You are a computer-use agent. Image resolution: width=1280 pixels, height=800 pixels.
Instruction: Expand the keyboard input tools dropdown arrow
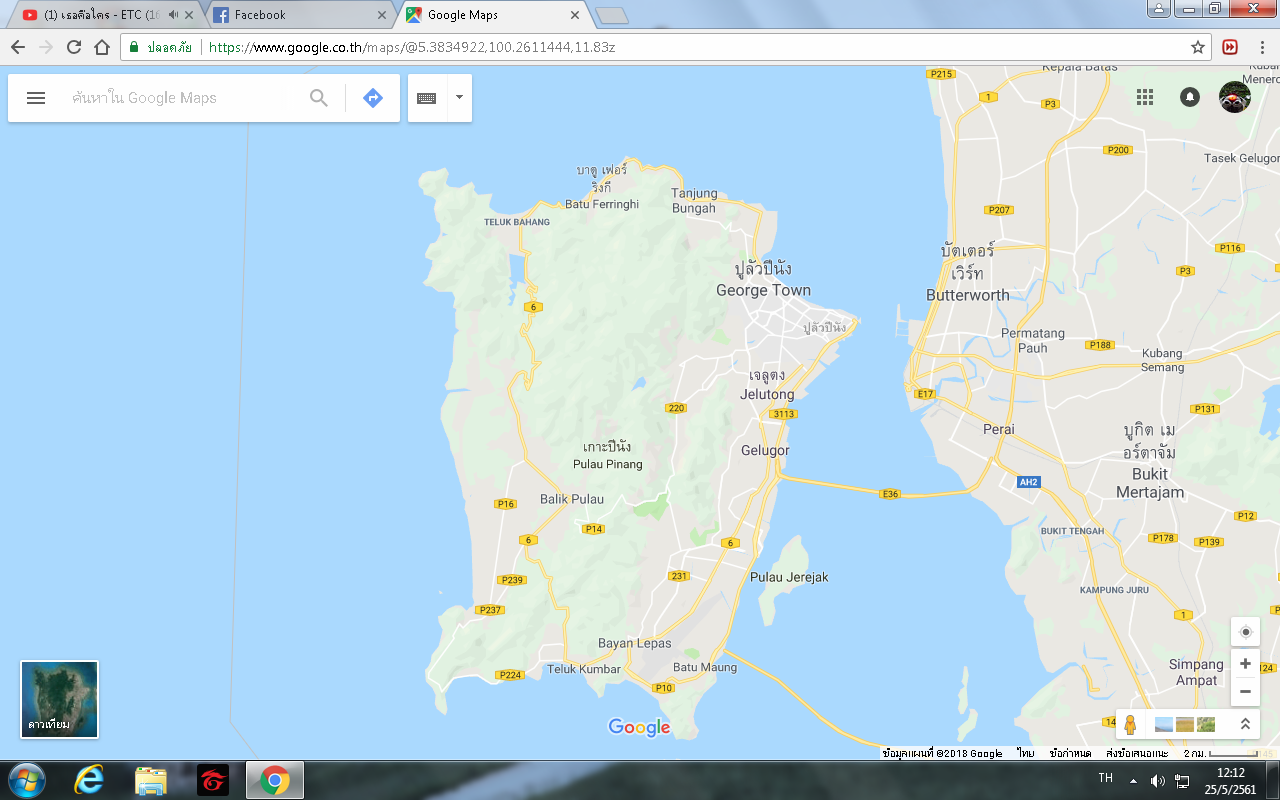459,97
